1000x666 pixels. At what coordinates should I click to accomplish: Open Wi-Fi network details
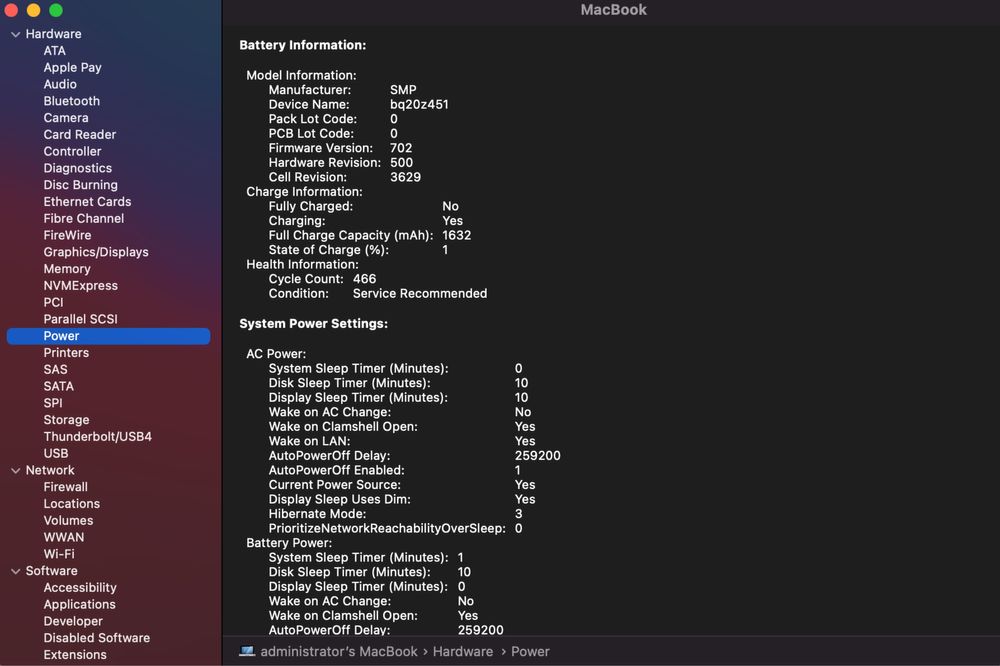pos(59,554)
